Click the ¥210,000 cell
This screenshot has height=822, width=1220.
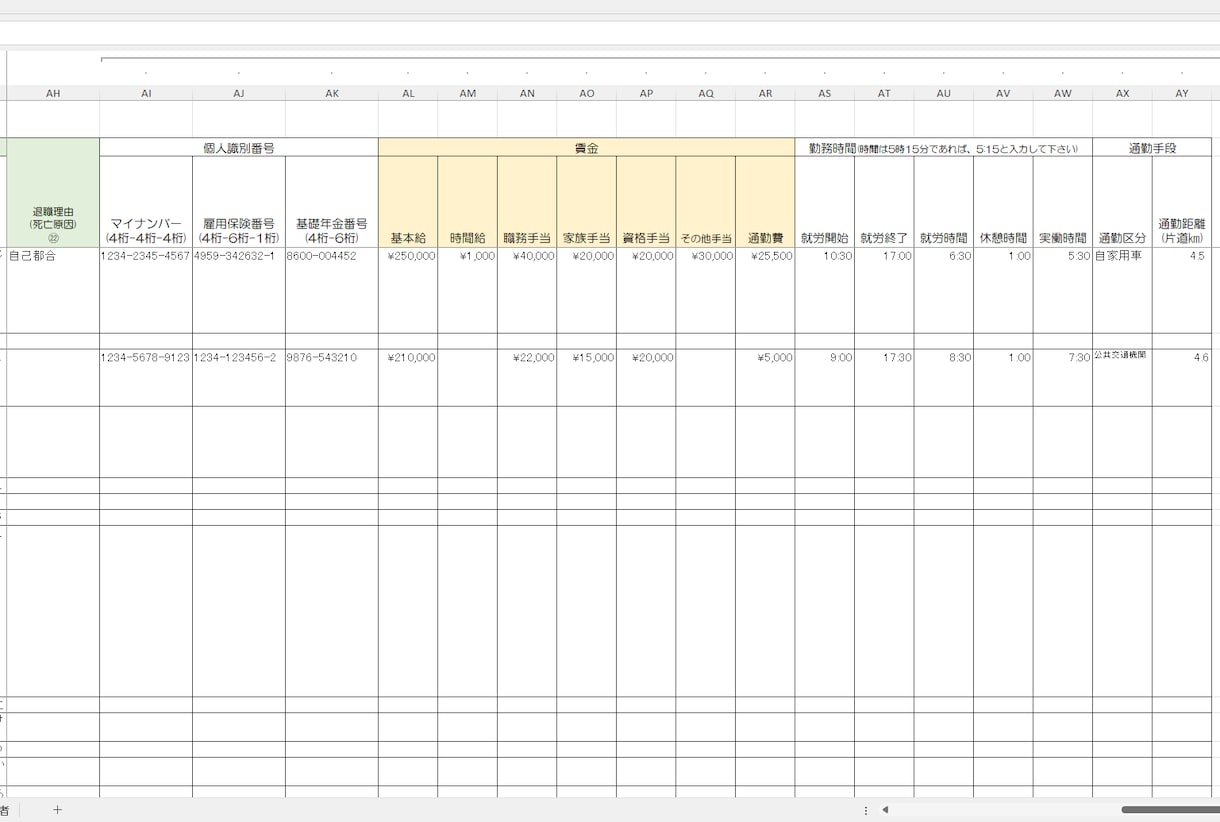408,377
